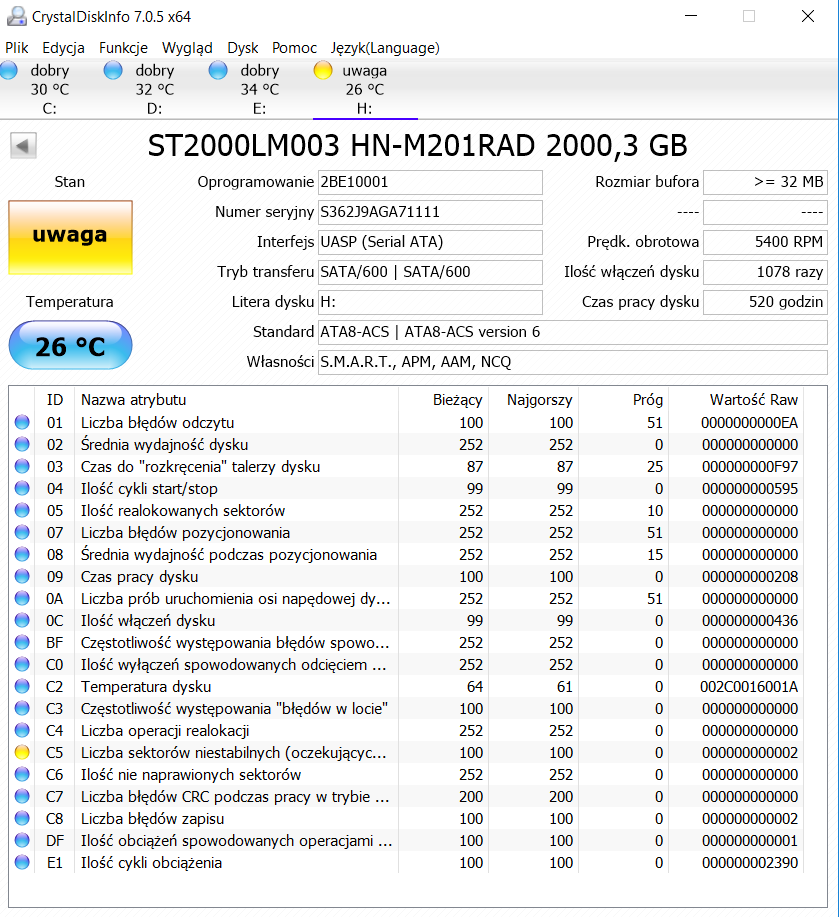Click the status dot on row C8
839x917 pixels.
[22, 818]
